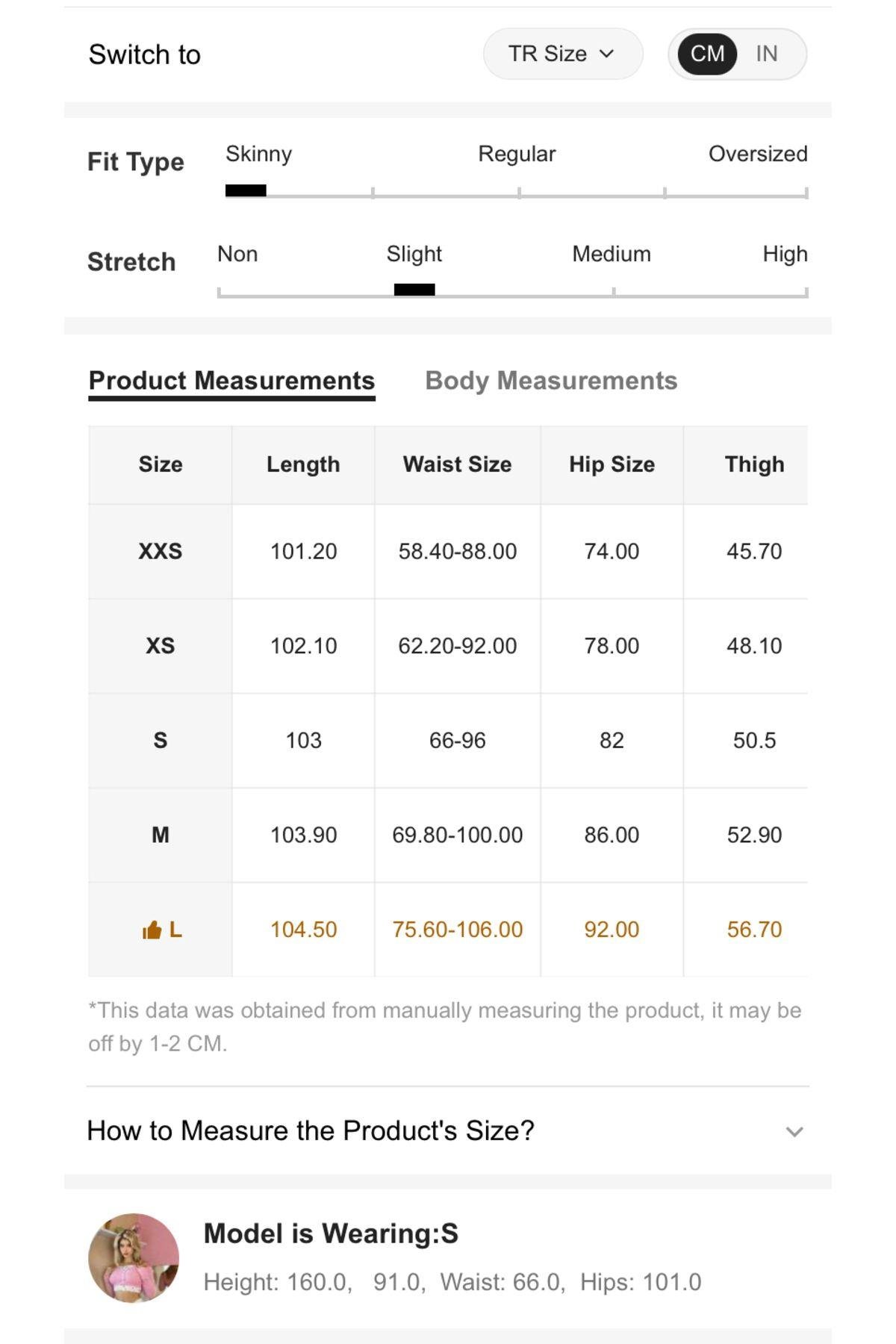This screenshot has width=896, height=1344.
Task: Select the XS size row
Action: (x=448, y=646)
